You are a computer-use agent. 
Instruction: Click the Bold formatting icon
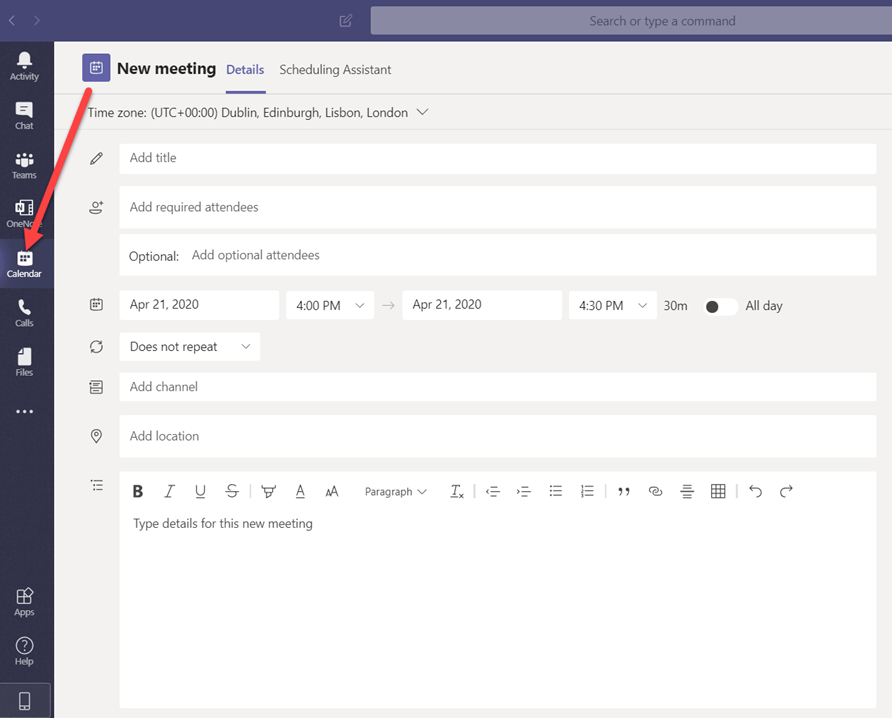pyautogui.click(x=138, y=491)
